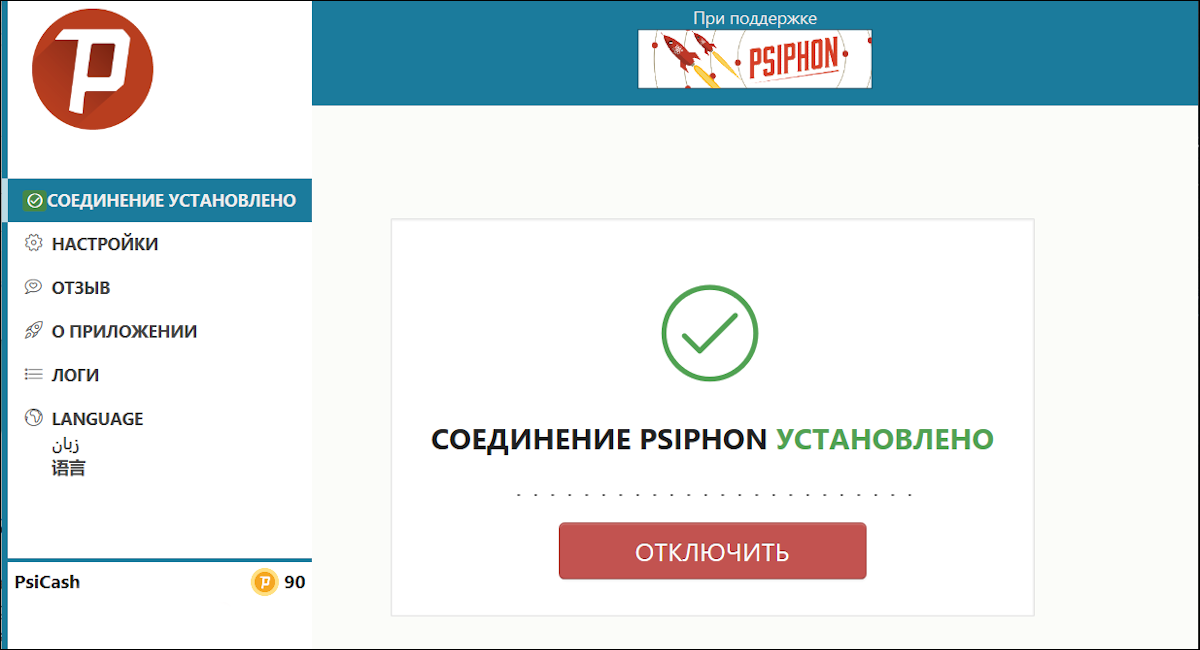Click the PsiCash coin icon

click(263, 582)
